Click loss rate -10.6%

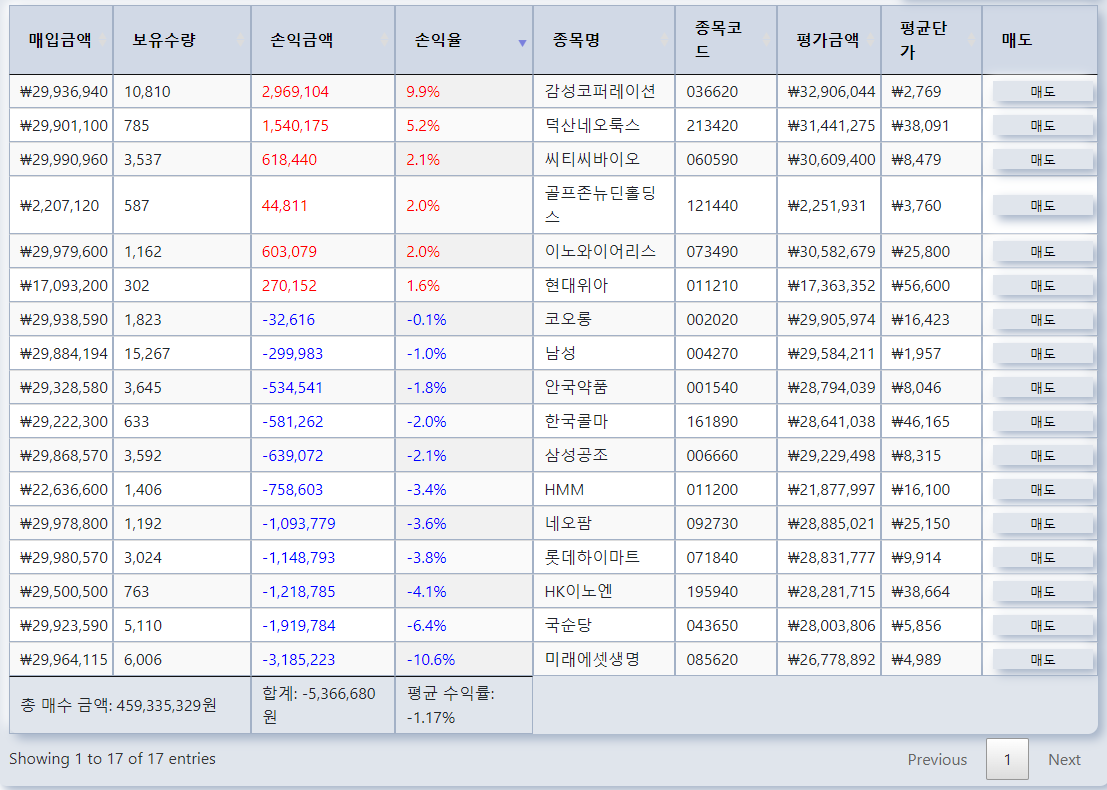pos(431,660)
